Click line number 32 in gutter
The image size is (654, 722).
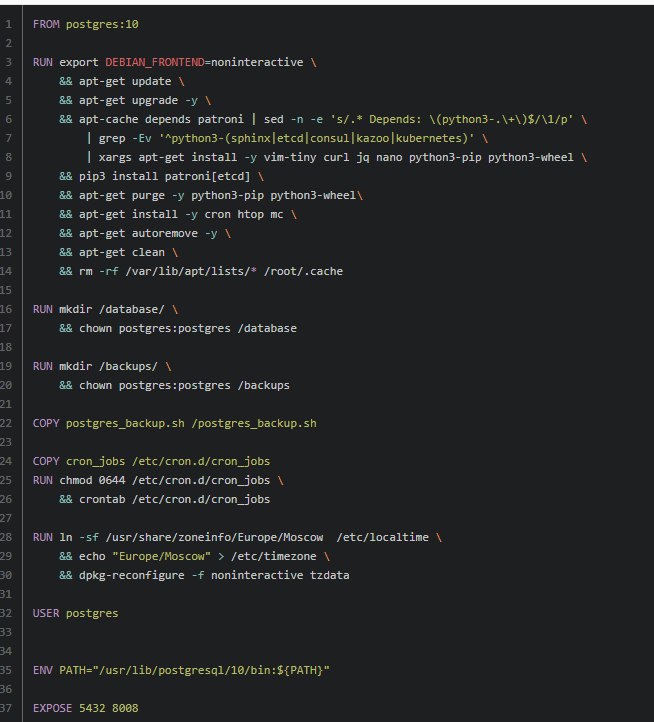coord(6,613)
